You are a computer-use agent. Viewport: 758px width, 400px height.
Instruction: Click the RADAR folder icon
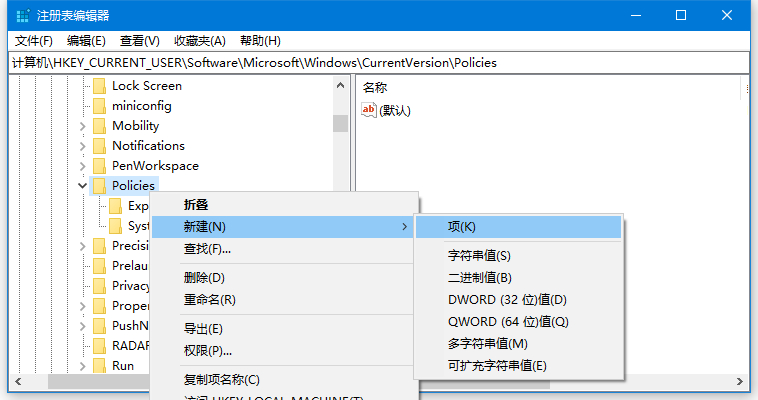pyautogui.click(x=100, y=346)
